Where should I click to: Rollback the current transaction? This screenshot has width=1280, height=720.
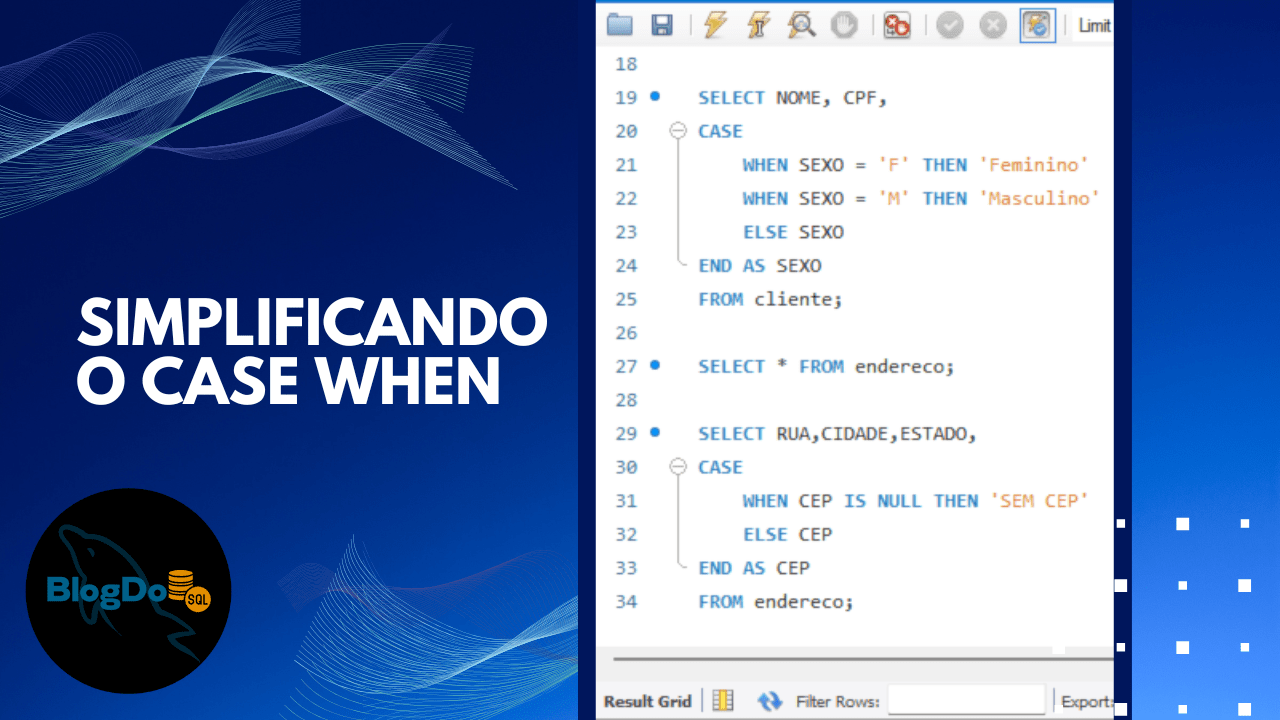pyautogui.click(x=992, y=25)
